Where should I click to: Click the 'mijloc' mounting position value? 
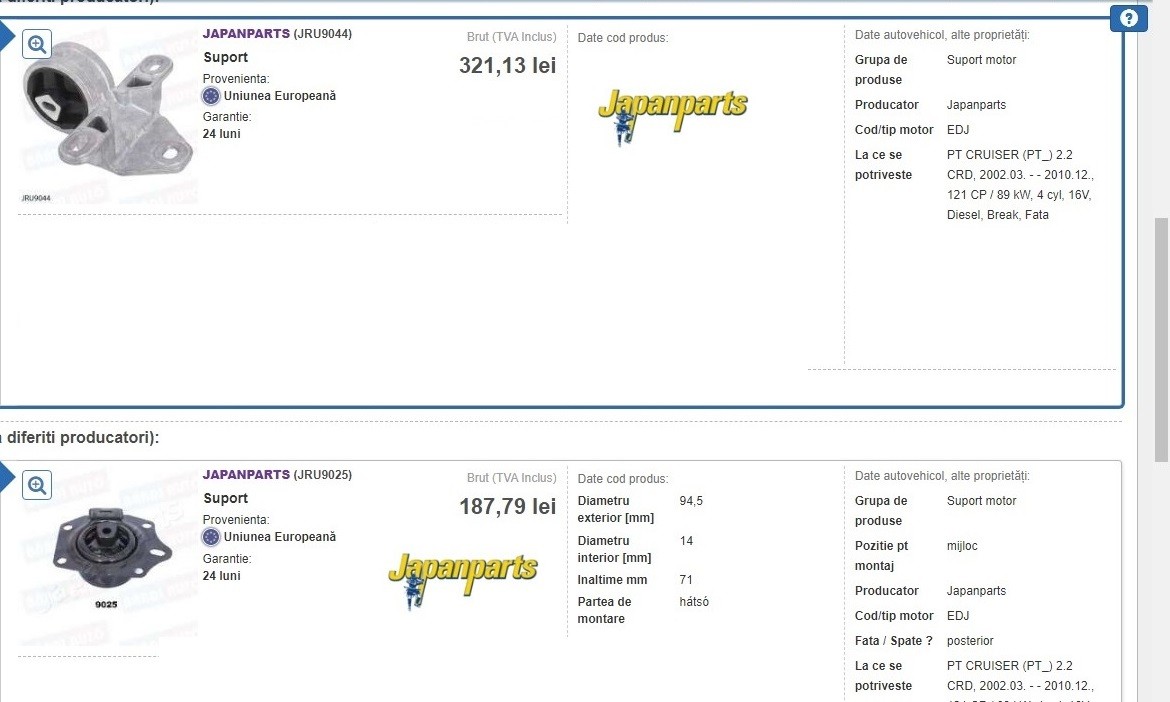point(962,546)
